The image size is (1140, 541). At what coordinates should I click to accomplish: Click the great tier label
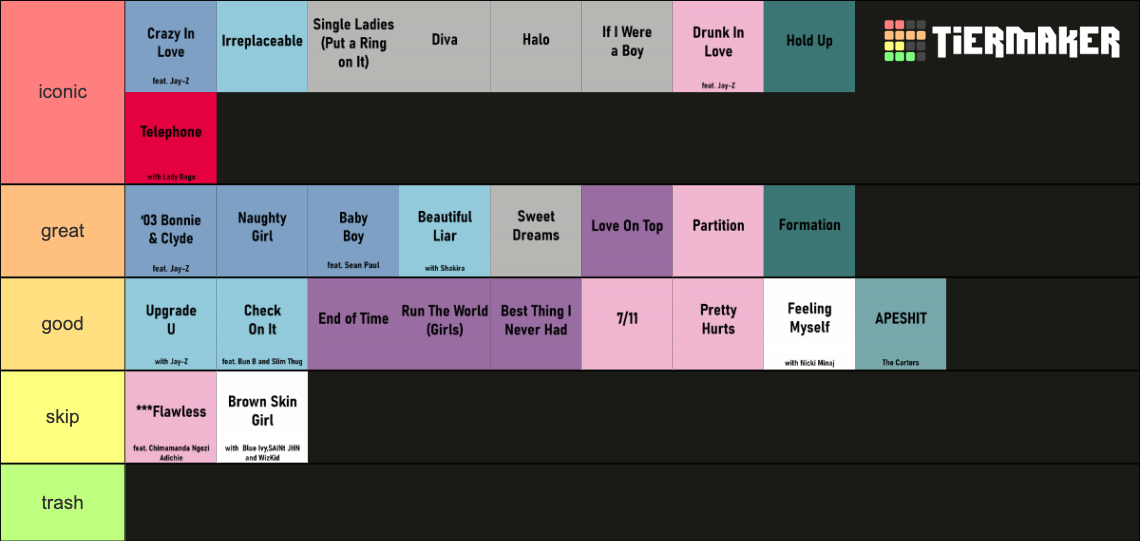(x=63, y=231)
